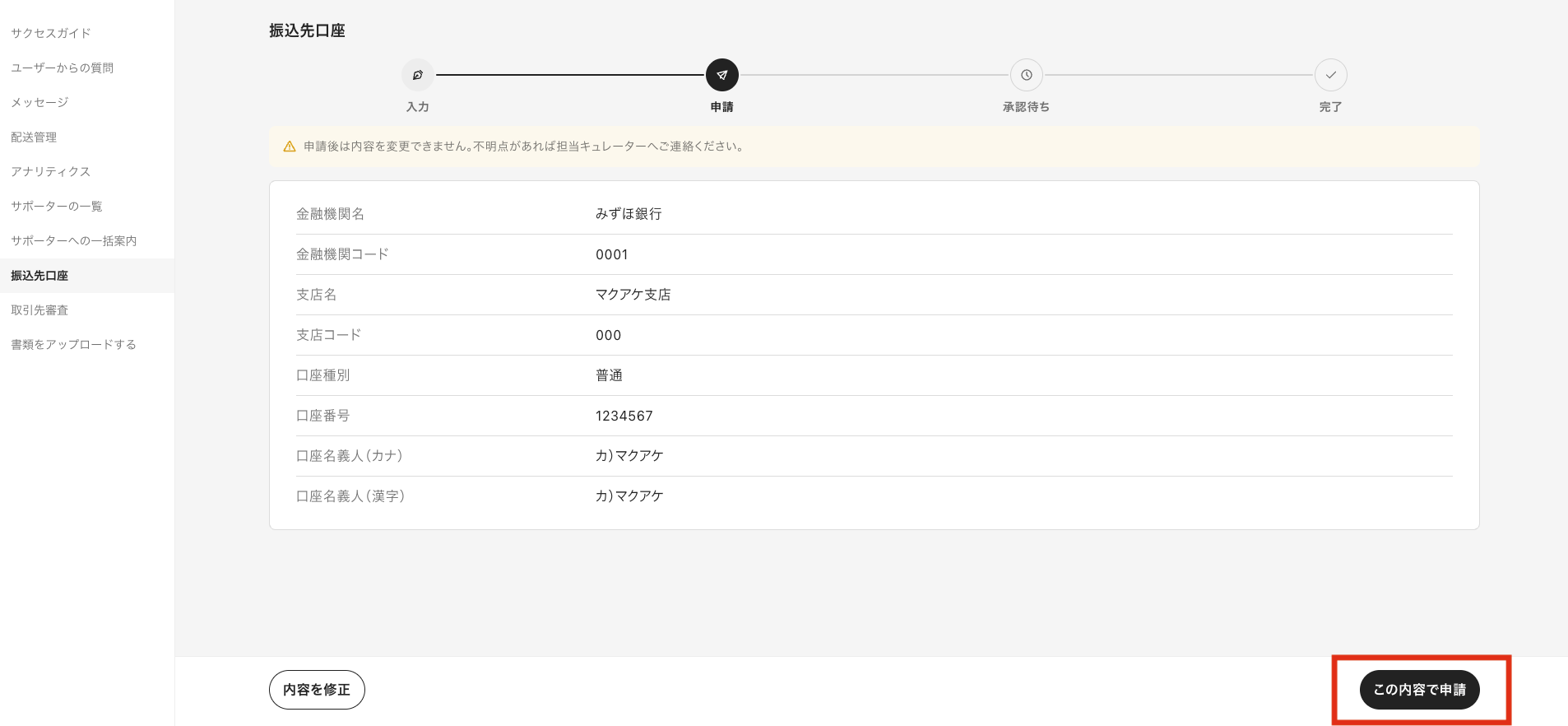1568x726 pixels.
Task: Click the branch code value 000
Action: click(609, 335)
